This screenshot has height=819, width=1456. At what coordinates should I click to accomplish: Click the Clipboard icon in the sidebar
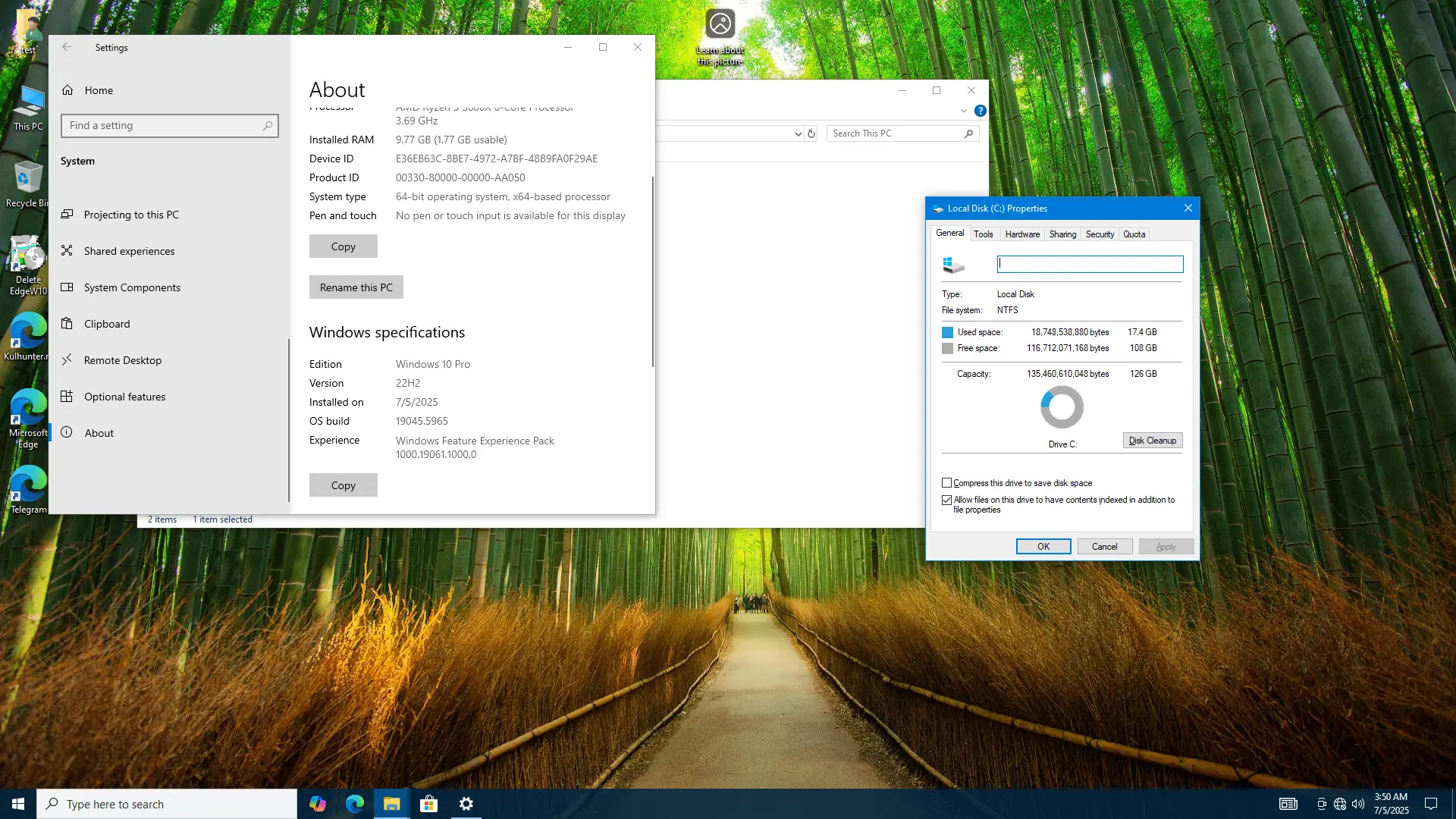tap(67, 324)
